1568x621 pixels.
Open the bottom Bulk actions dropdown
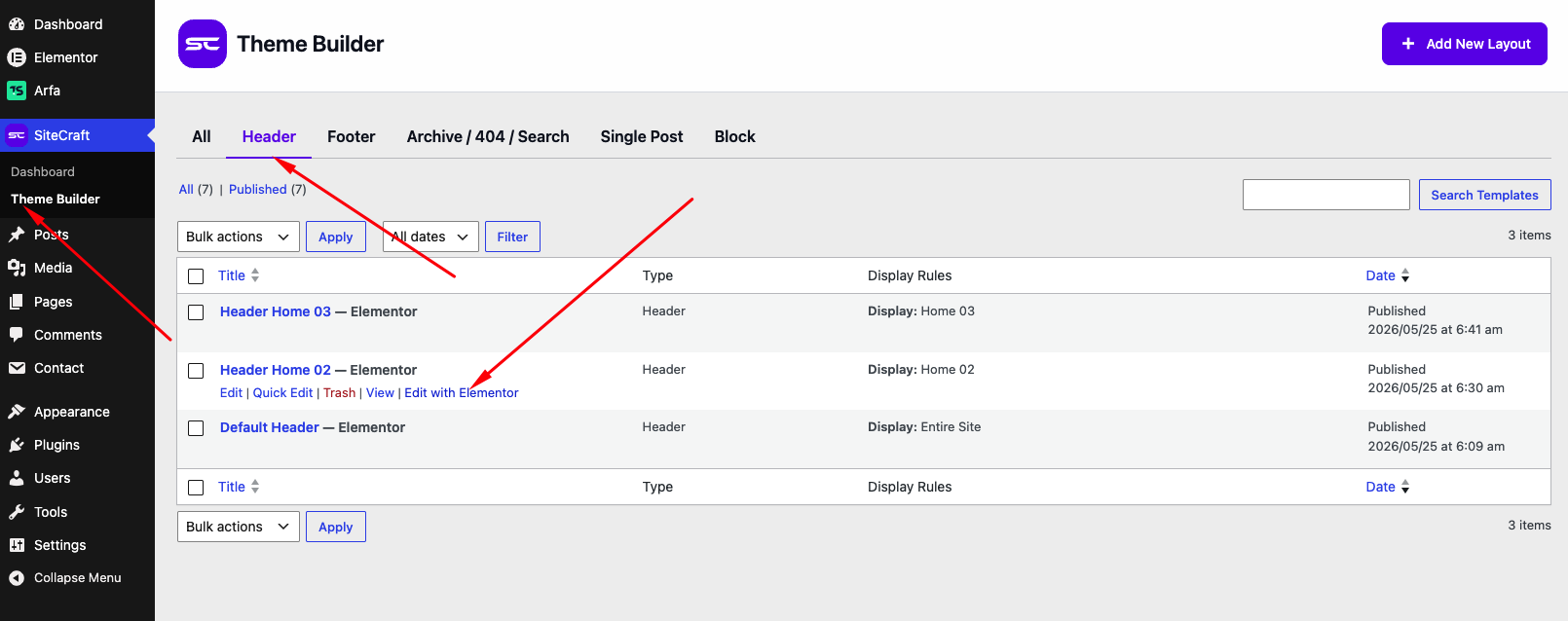239,527
